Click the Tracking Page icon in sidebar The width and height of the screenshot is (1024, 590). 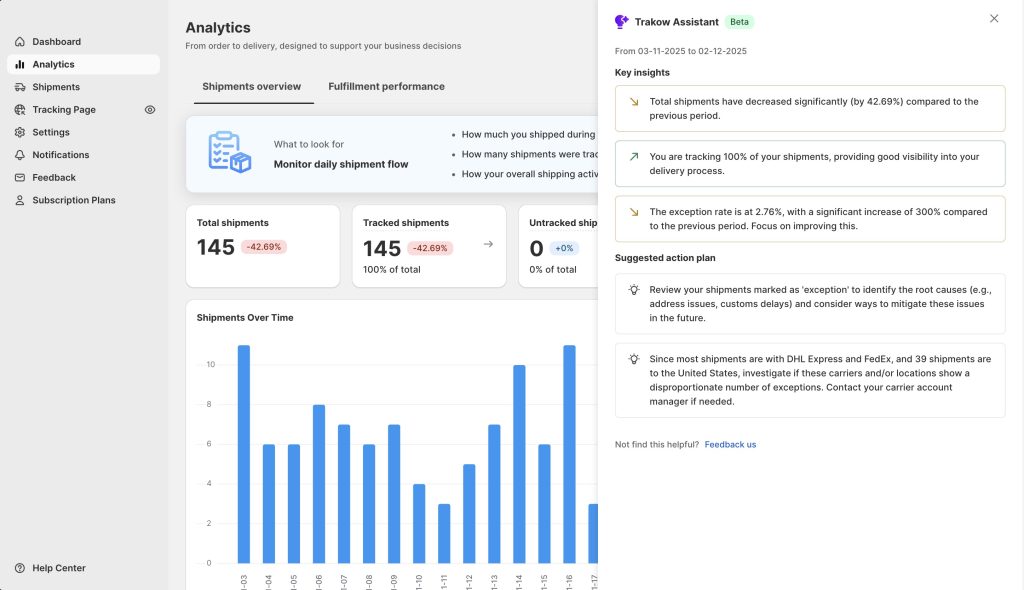click(20, 110)
